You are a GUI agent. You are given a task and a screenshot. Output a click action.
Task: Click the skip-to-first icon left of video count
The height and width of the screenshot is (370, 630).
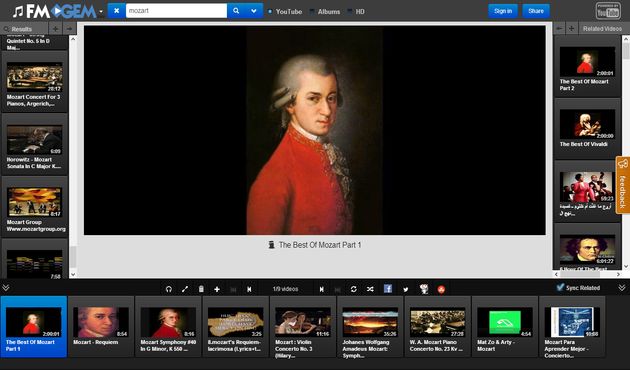coord(249,289)
